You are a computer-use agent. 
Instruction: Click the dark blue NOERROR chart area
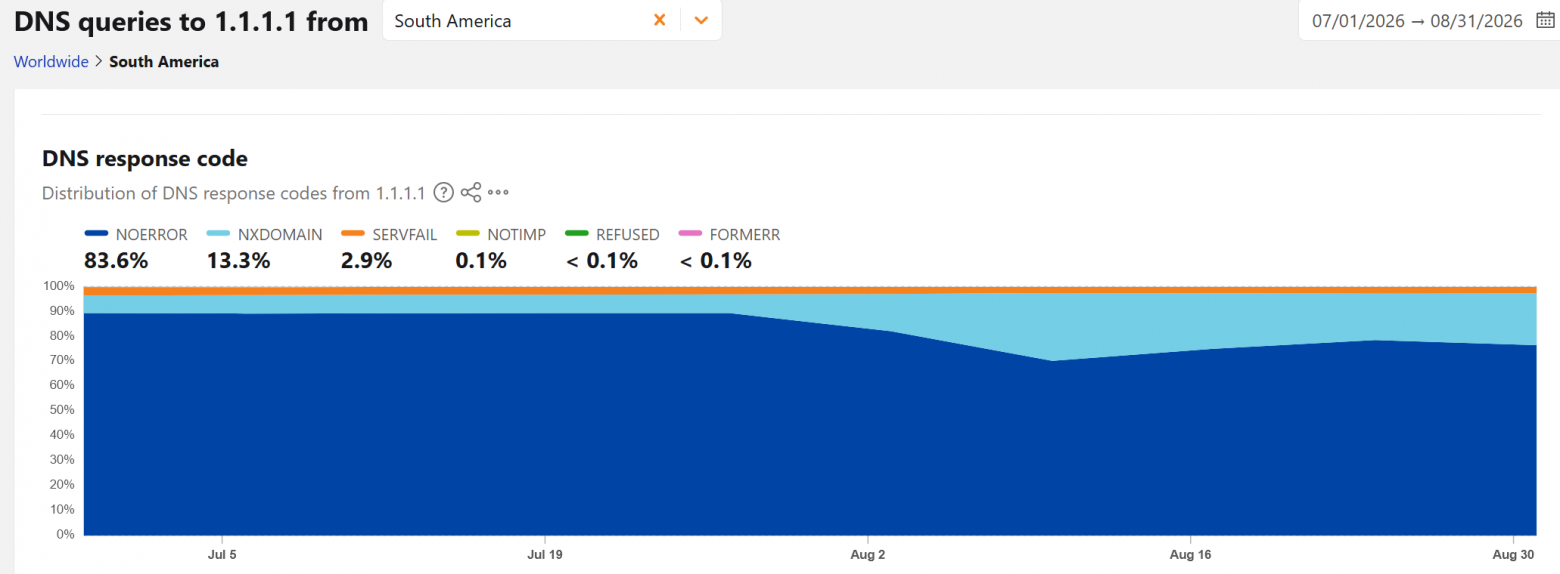tap(700, 440)
